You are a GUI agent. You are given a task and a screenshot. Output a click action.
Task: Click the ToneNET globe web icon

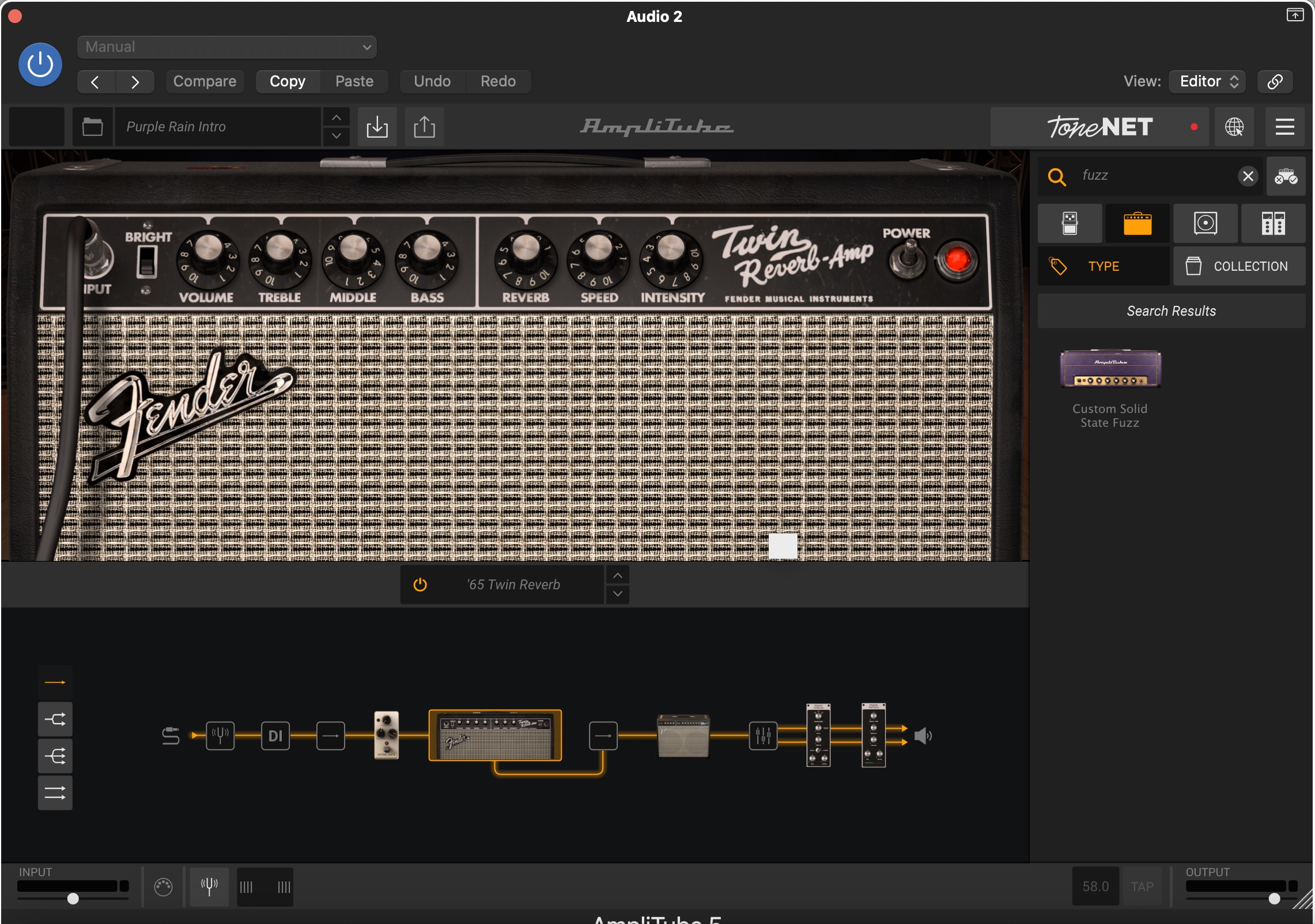(x=1234, y=127)
